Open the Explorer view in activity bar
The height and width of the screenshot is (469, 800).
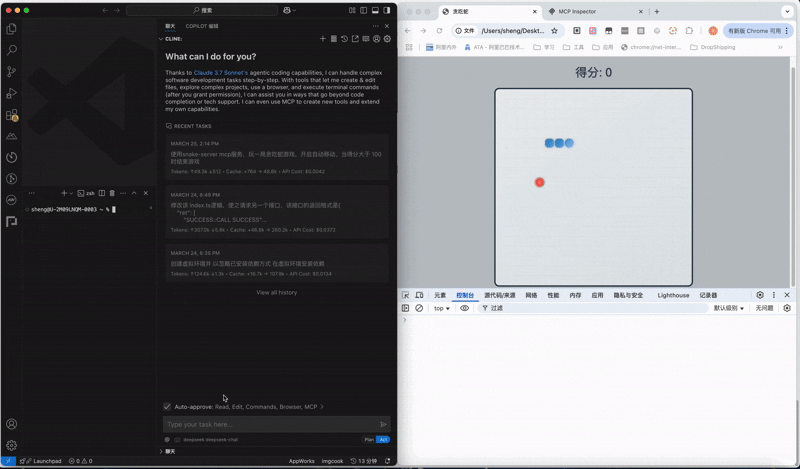[x=11, y=29]
